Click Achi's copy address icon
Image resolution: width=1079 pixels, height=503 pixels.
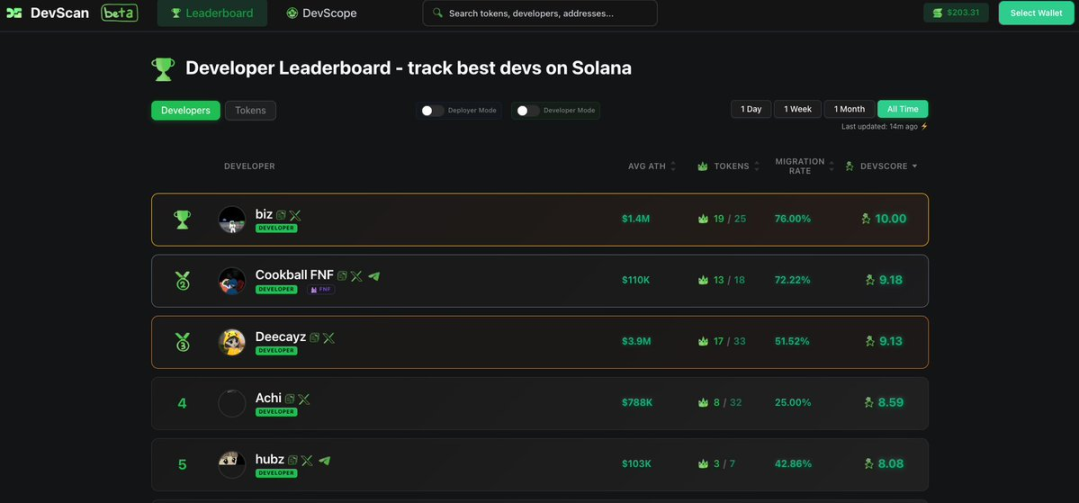290,399
